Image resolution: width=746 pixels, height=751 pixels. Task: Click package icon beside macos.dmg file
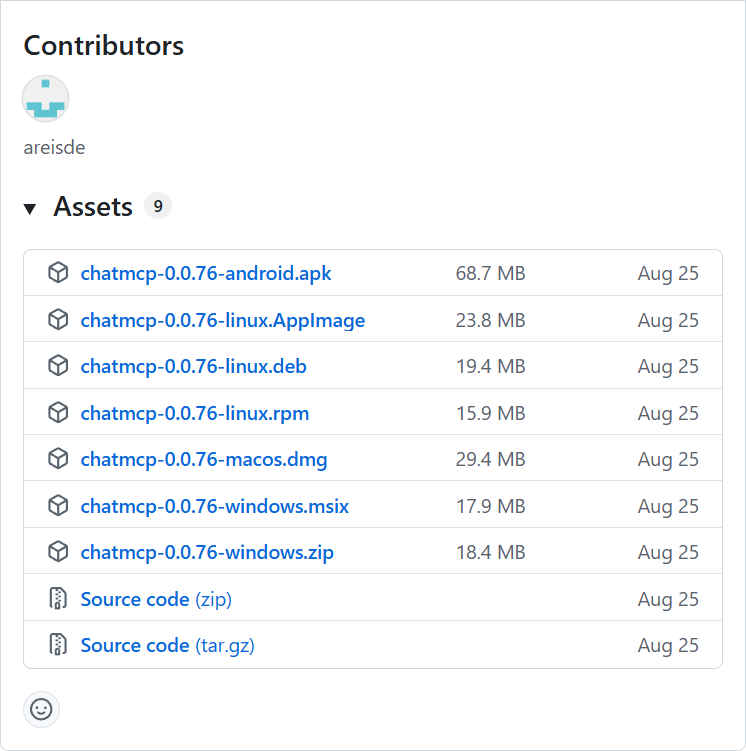(x=58, y=459)
